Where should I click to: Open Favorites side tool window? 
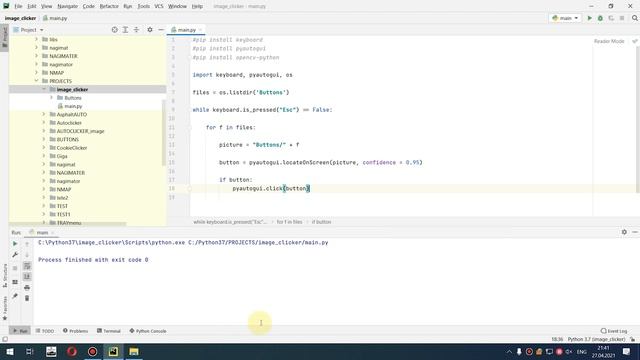(x=5, y=308)
